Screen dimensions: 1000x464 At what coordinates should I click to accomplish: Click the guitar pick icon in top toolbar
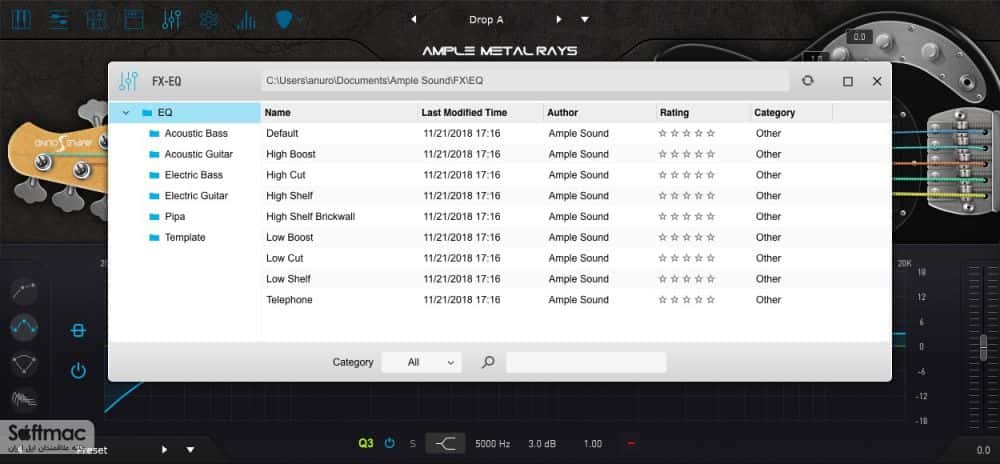284,20
